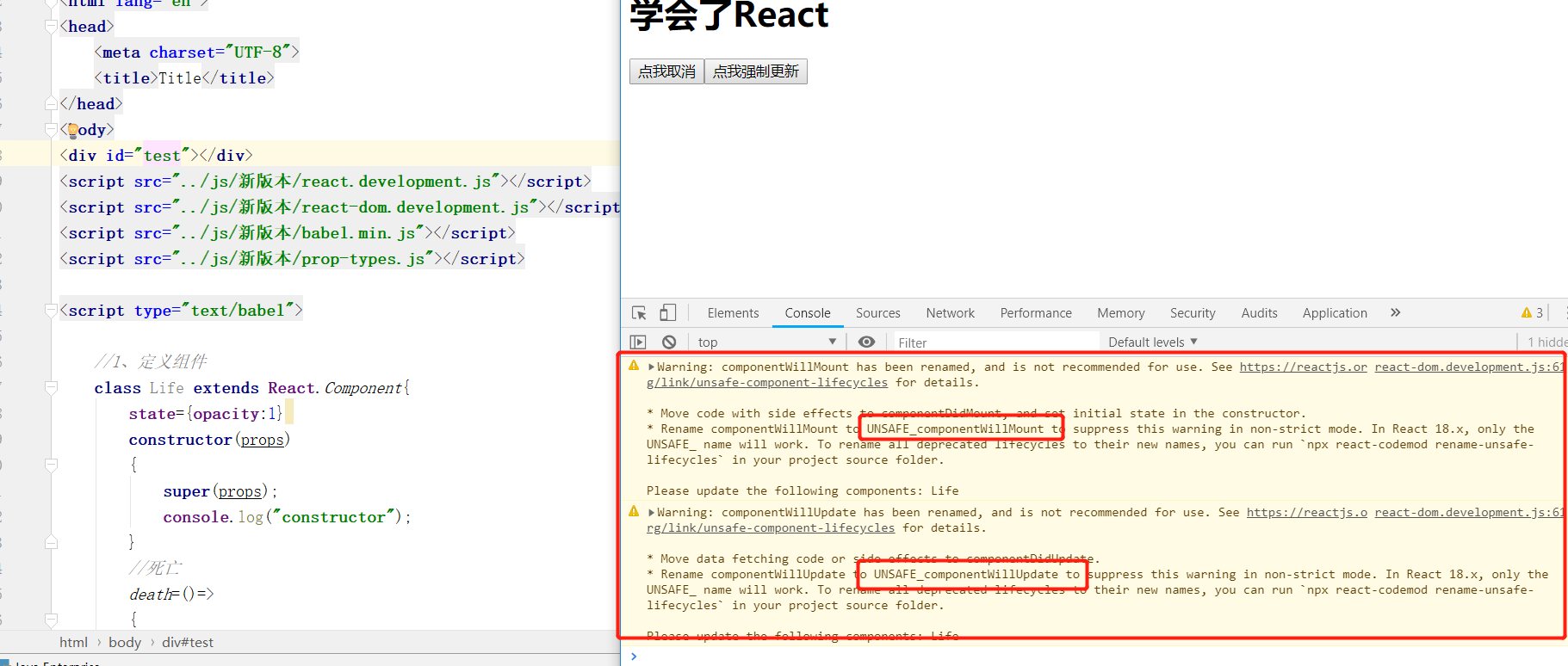Show more DevTools tabs via the double chevron
This screenshot has width=1568, height=666.
(x=1395, y=312)
